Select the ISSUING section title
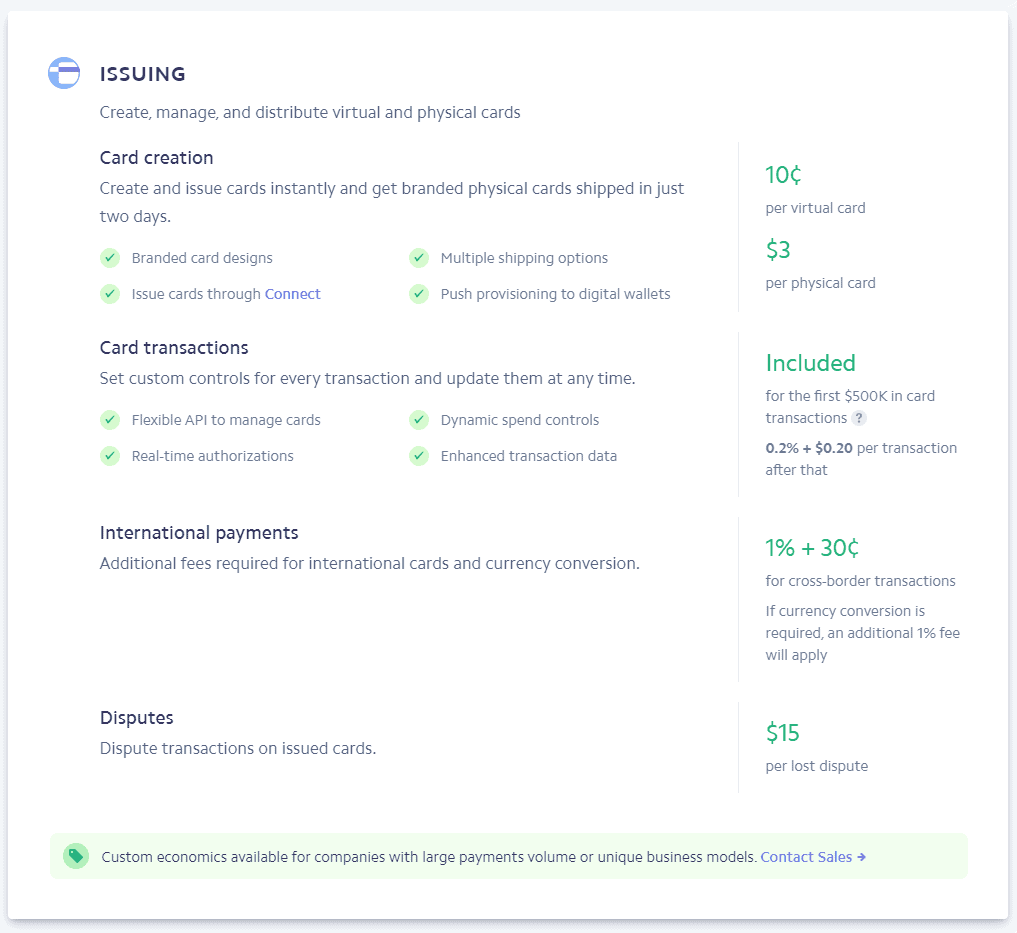 coord(142,74)
